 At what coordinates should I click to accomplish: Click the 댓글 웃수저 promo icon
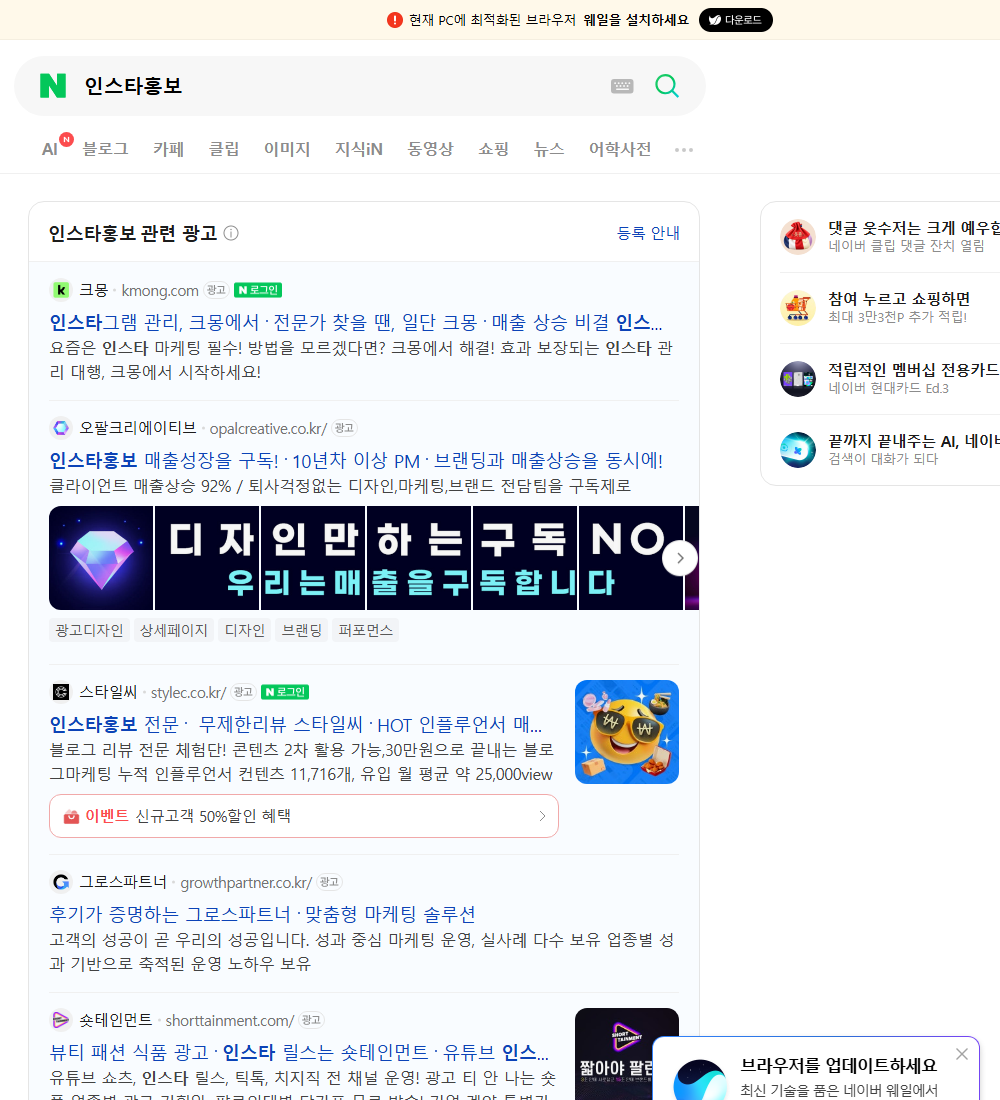click(x=798, y=236)
